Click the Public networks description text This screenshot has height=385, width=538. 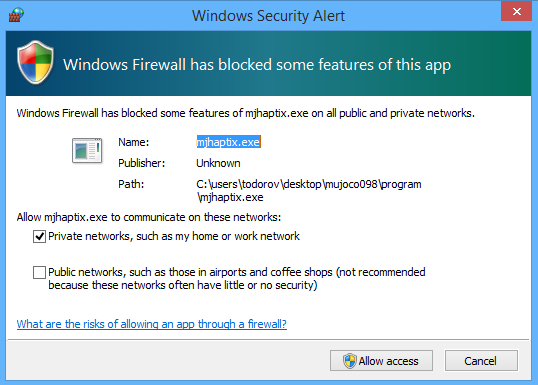pyautogui.click(x=237, y=279)
